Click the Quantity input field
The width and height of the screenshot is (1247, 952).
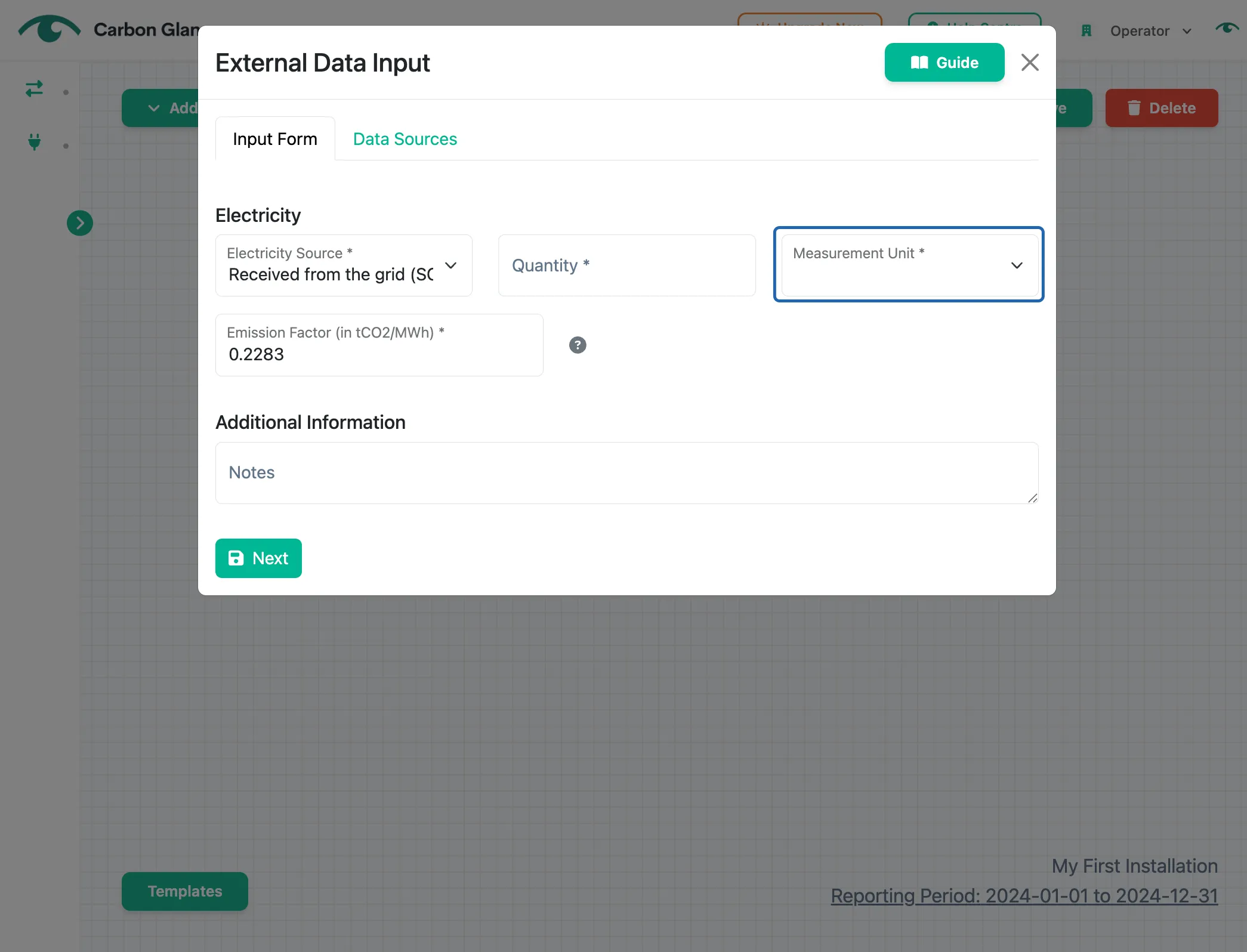[x=627, y=265]
